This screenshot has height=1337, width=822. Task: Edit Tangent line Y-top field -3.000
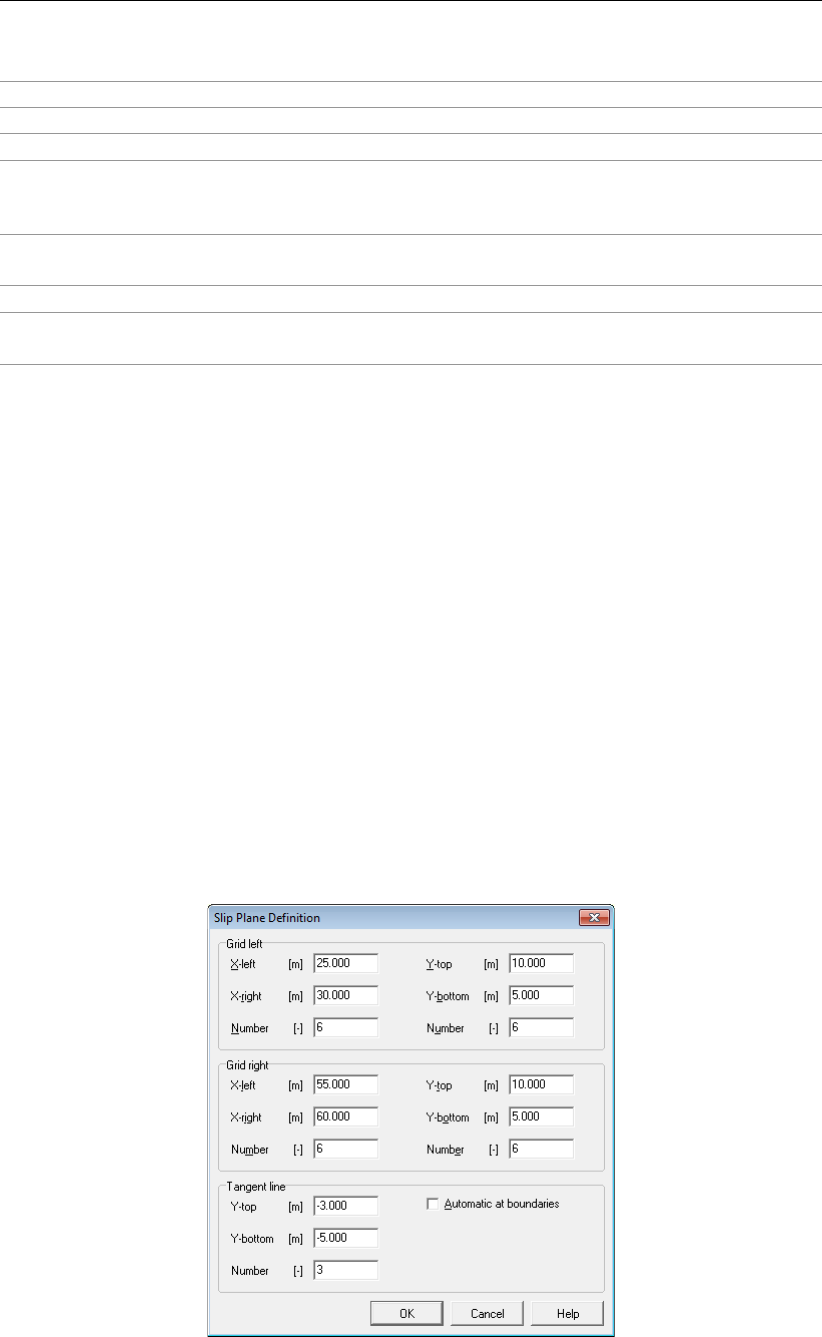[345, 1206]
